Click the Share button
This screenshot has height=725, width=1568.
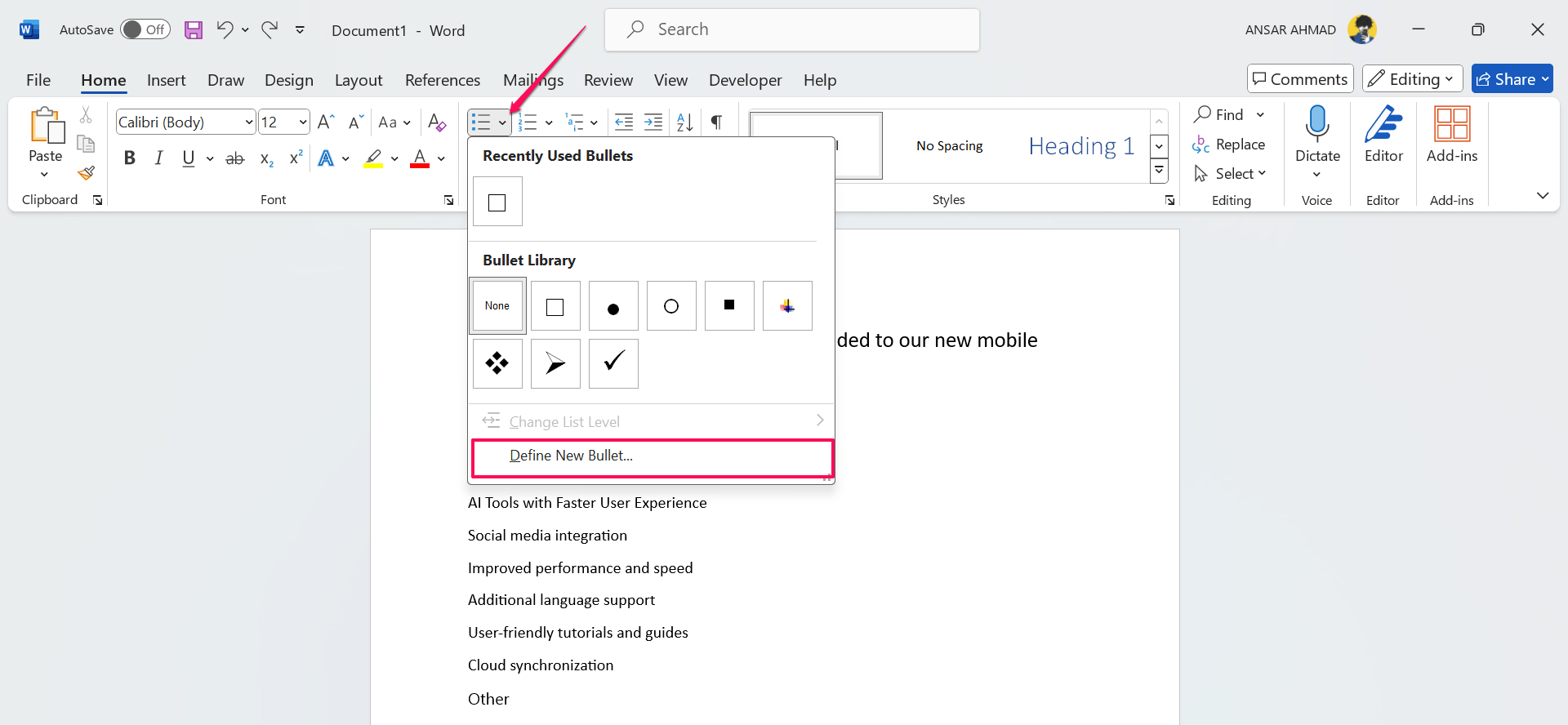1512,78
